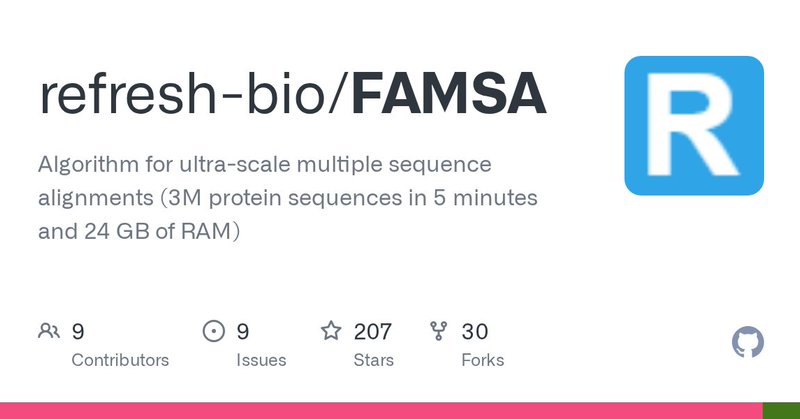This screenshot has height=419, width=800.
Task: Click the "Stars" label
Action: [373, 360]
